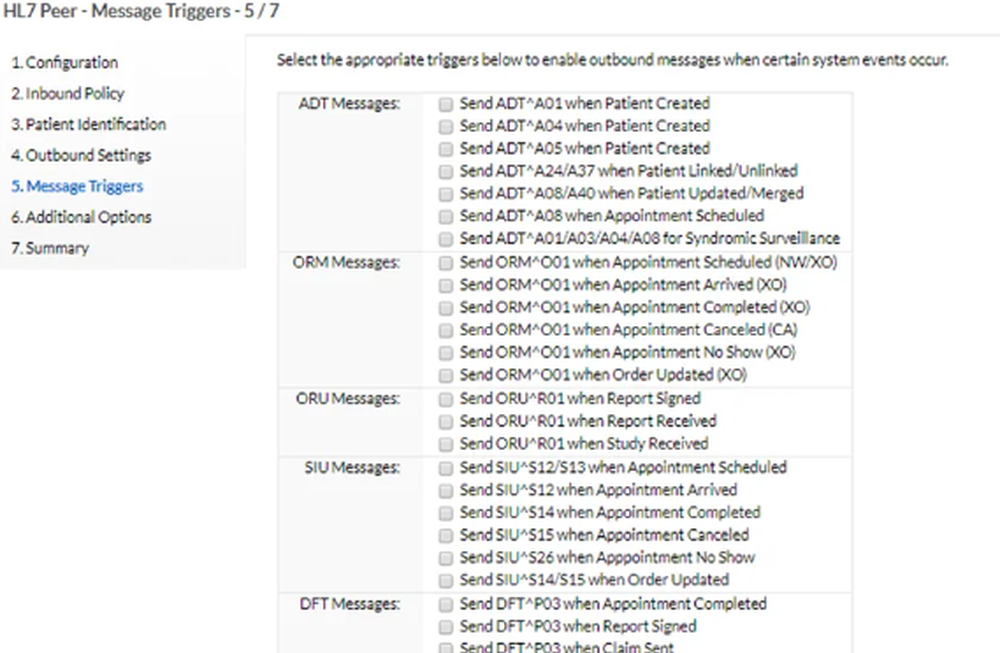Jump to the Summary step

50,248
